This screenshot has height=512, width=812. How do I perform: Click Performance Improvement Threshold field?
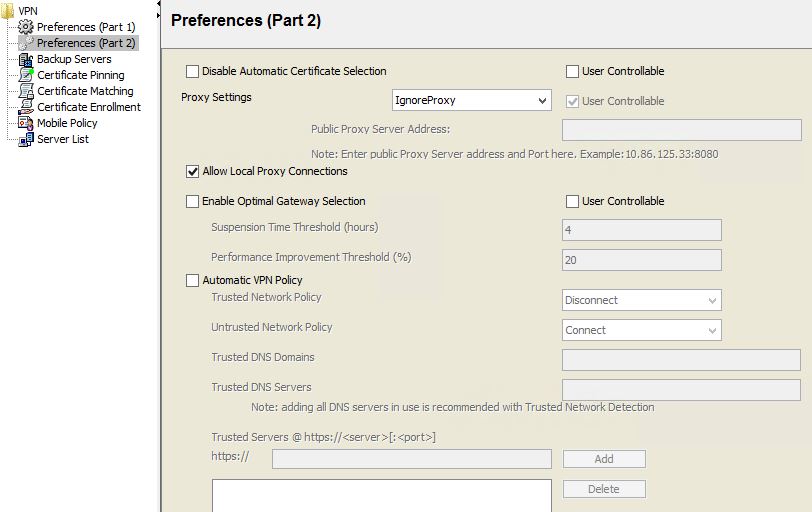pyautogui.click(x=642, y=260)
